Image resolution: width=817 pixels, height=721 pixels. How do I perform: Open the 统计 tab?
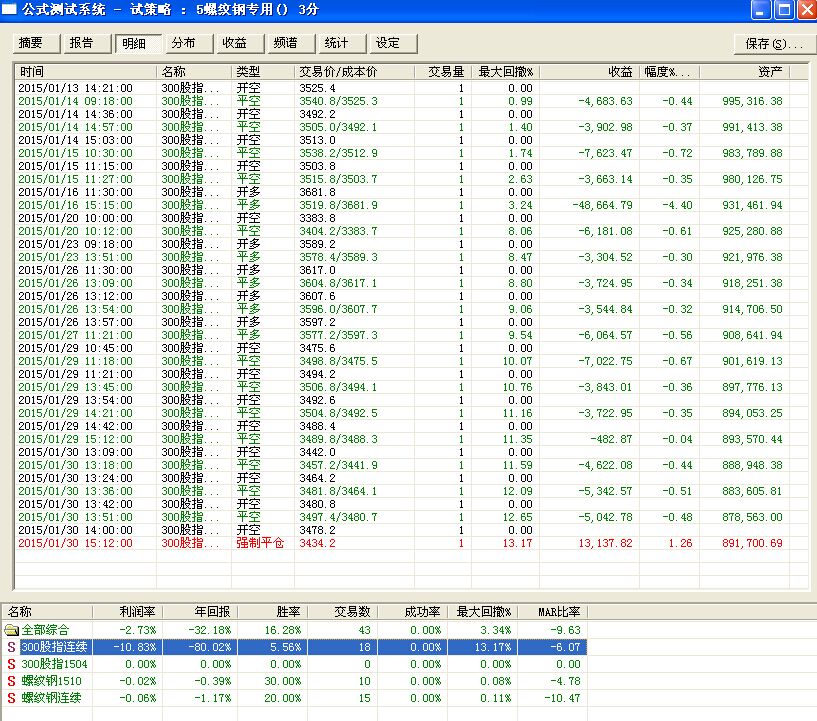click(x=337, y=44)
